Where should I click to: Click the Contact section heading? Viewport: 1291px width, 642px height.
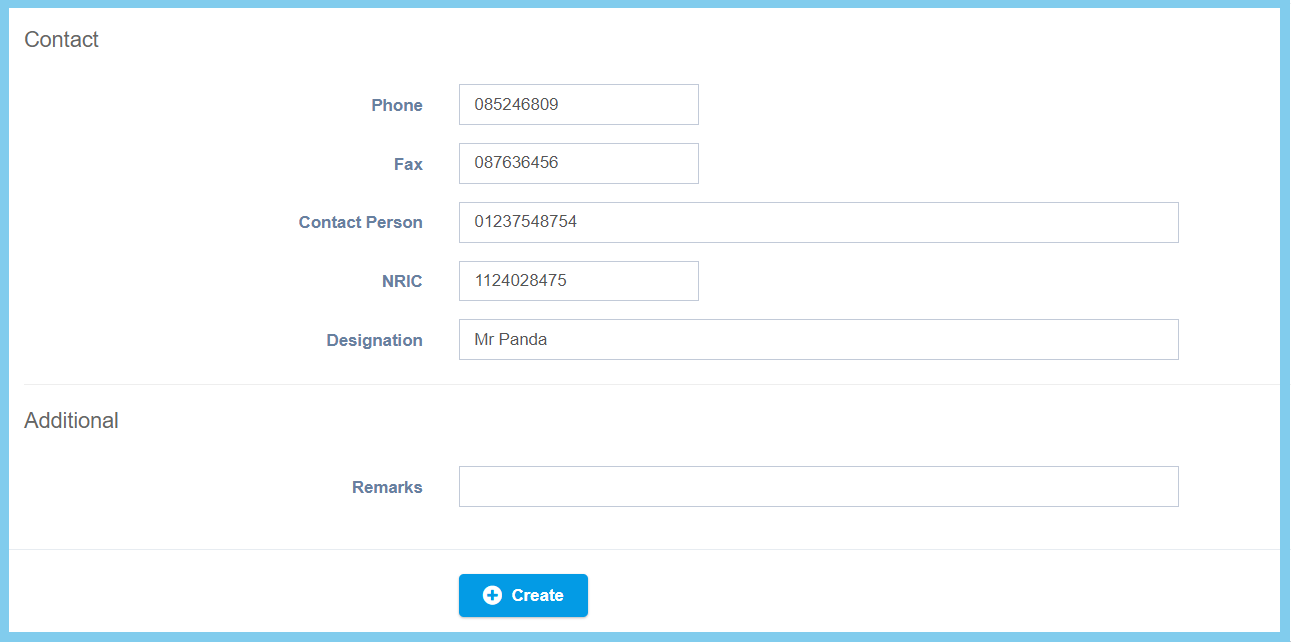coord(61,40)
